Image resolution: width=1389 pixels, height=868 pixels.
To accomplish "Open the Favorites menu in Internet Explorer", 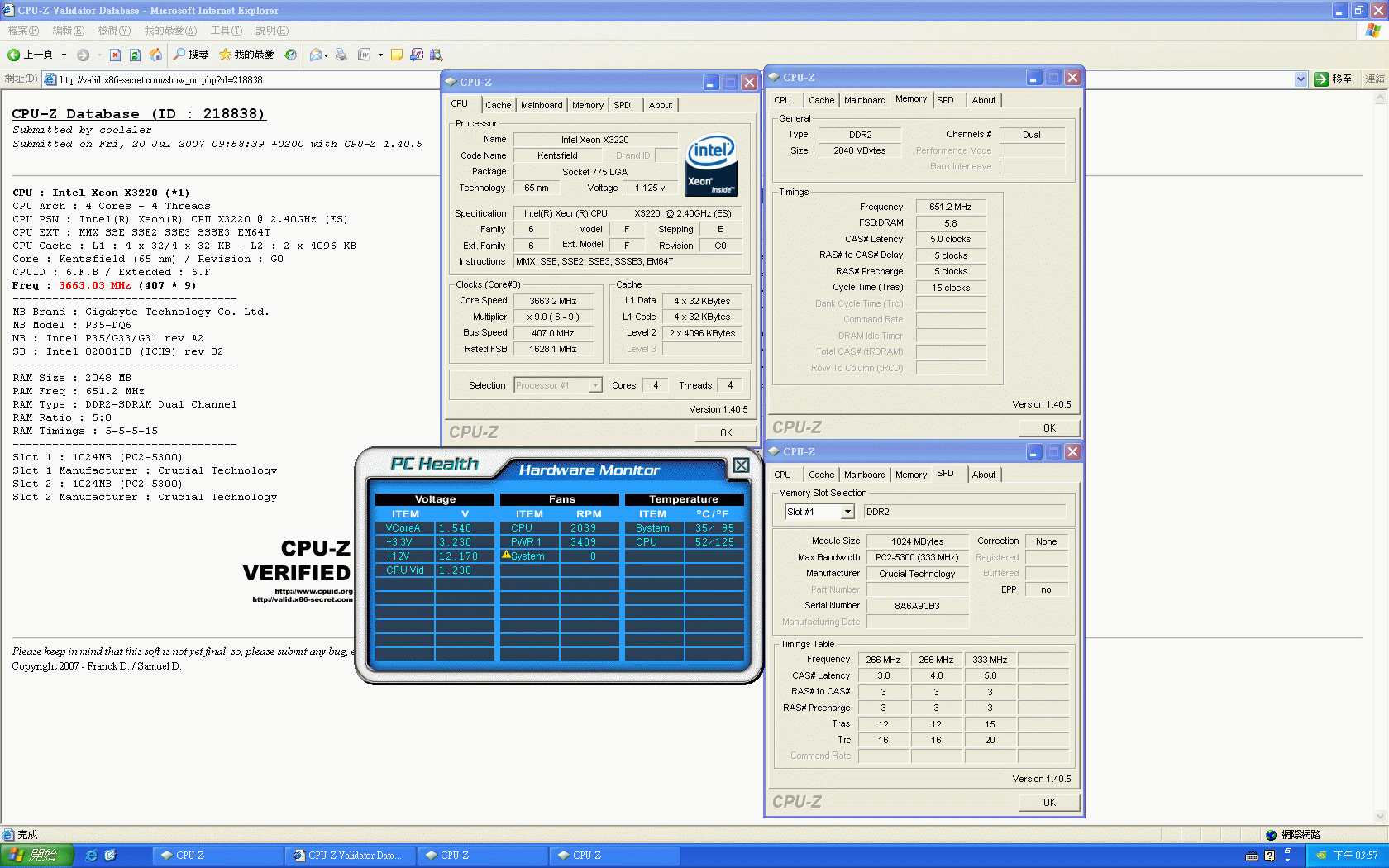I will point(170,31).
